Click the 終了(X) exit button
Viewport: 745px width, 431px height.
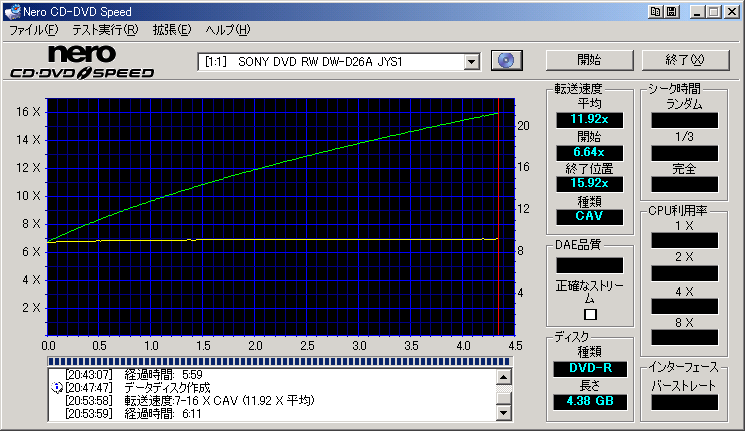(x=685, y=60)
